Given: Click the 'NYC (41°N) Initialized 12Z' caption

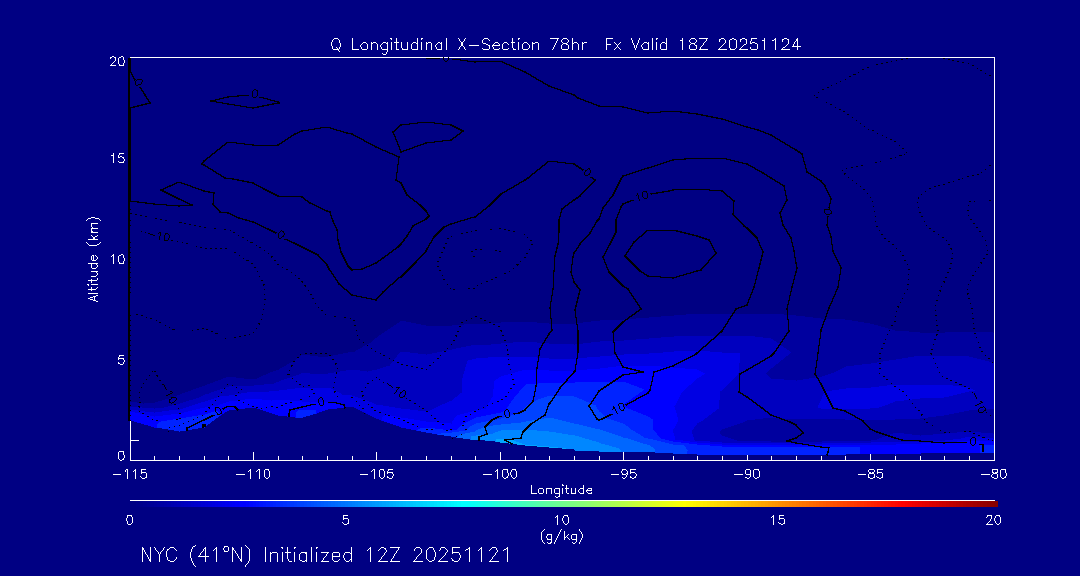Looking at the screenshot, I should coord(326,555).
